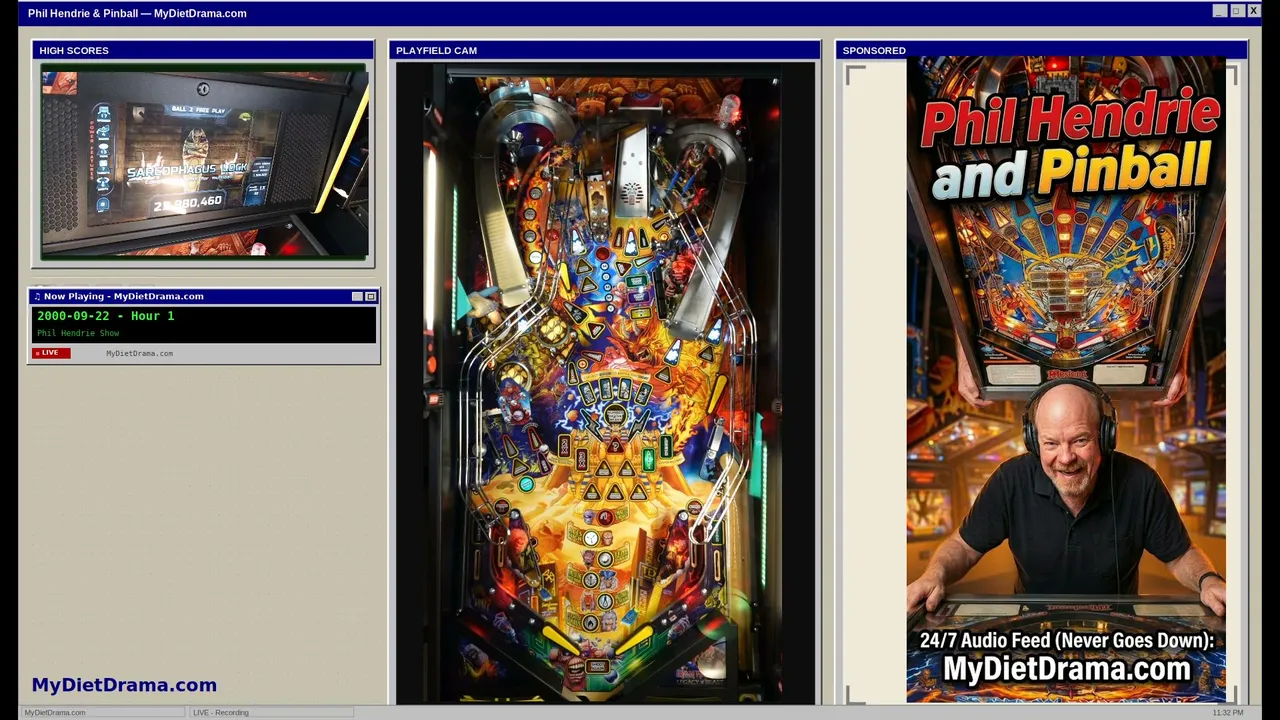This screenshot has height=720, width=1280.
Task: Click MyDietDrama.com URL in the sponsored ad
Action: tap(1067, 669)
